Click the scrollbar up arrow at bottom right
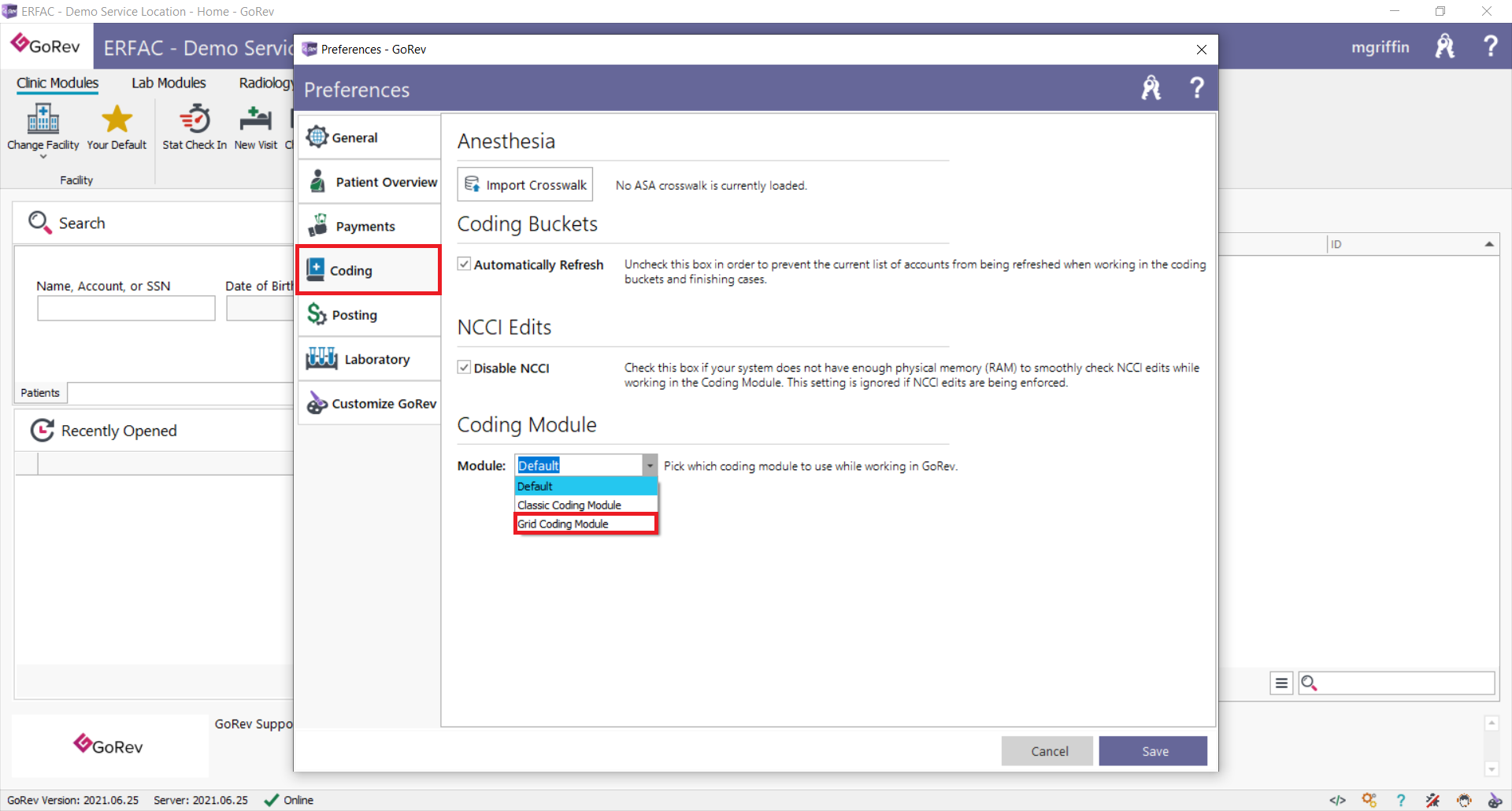Viewport: 1512px width, 811px height. pos(1491,723)
